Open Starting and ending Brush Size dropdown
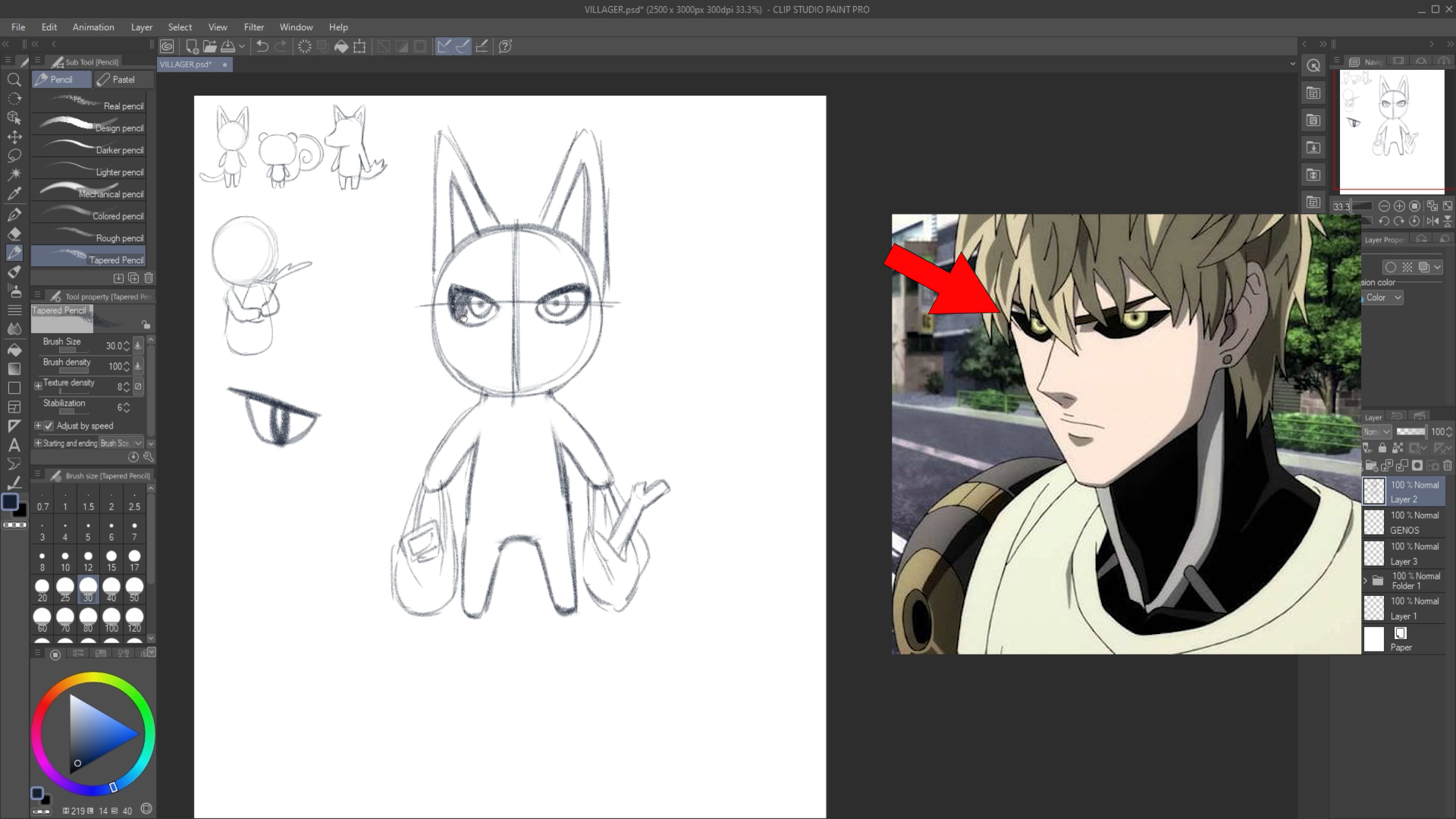The image size is (1456, 819). (x=121, y=443)
